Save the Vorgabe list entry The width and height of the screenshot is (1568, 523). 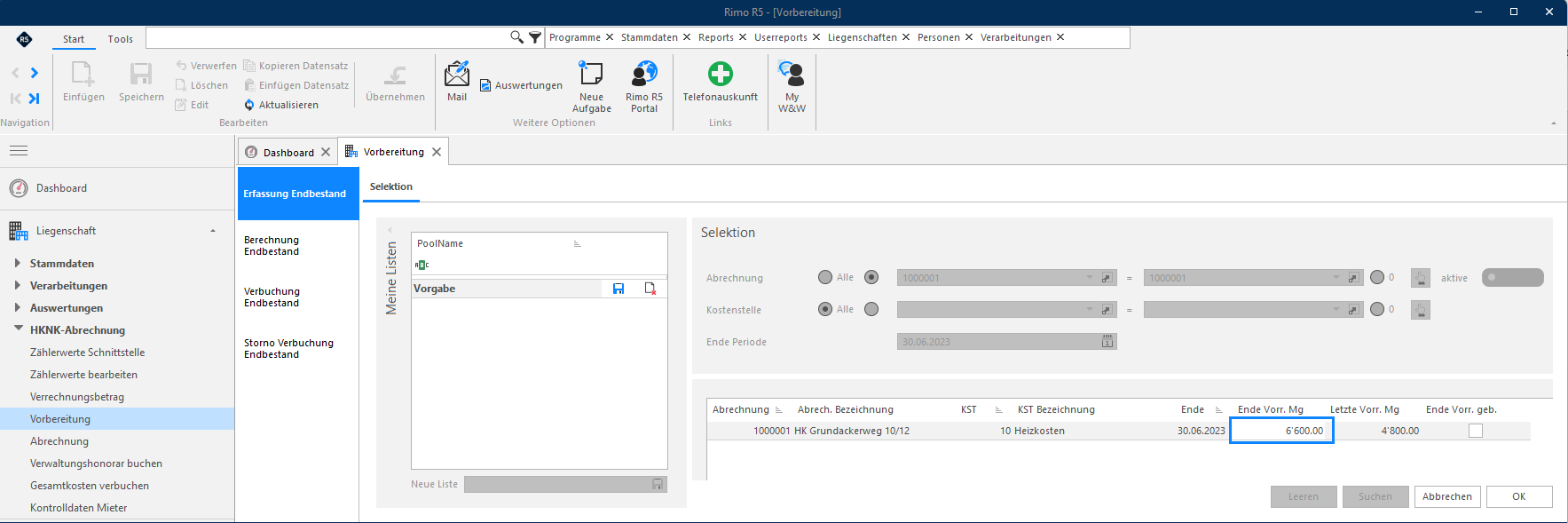619,289
